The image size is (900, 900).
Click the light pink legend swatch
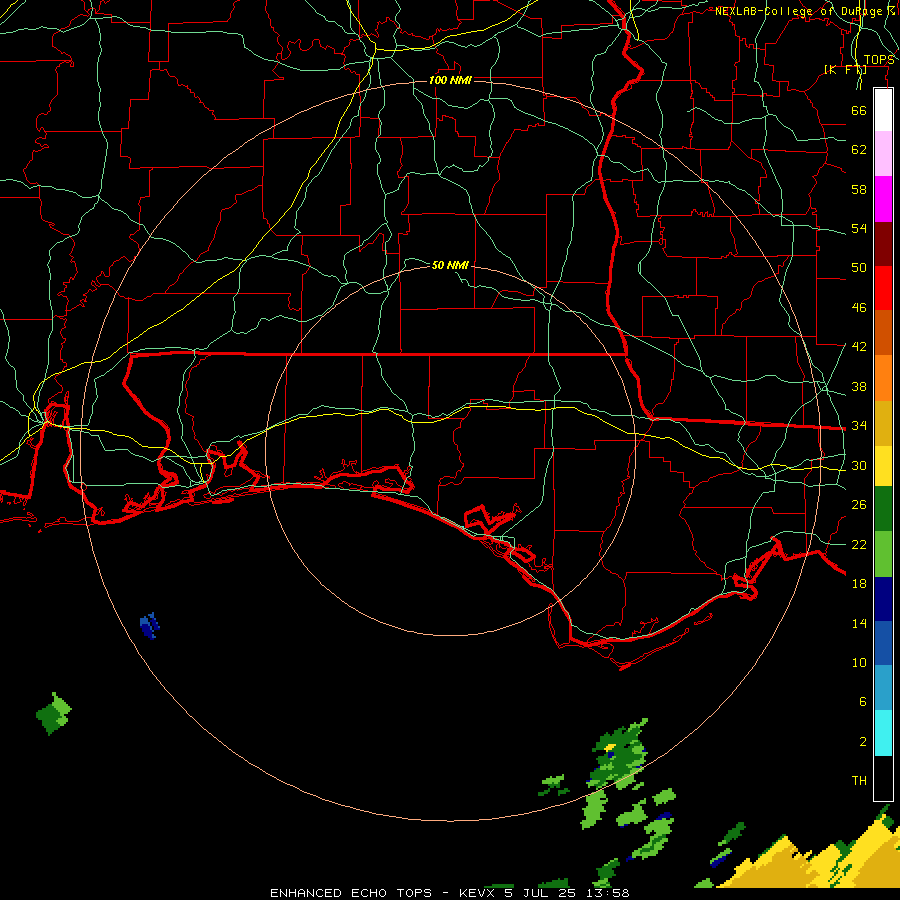pyautogui.click(x=883, y=154)
